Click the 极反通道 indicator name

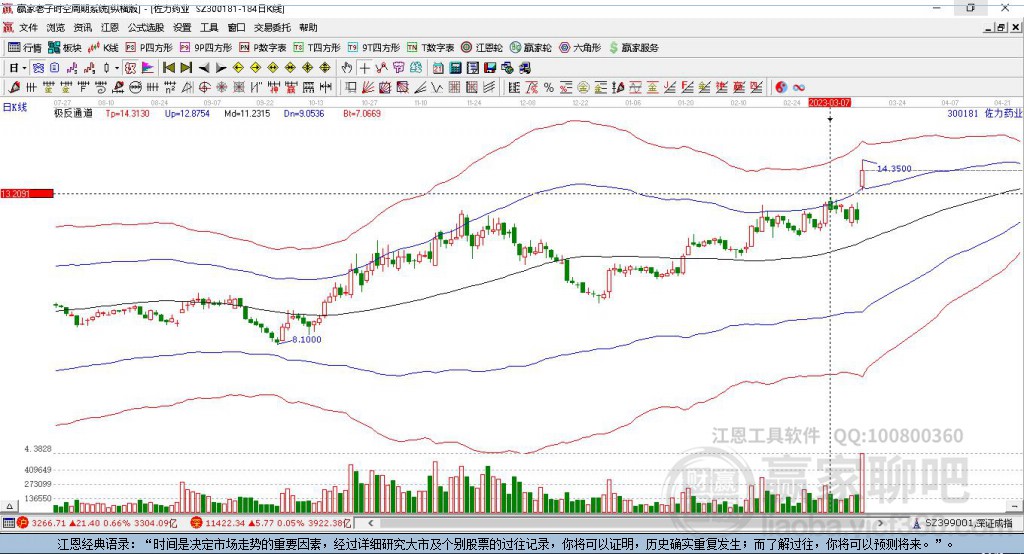coord(73,114)
